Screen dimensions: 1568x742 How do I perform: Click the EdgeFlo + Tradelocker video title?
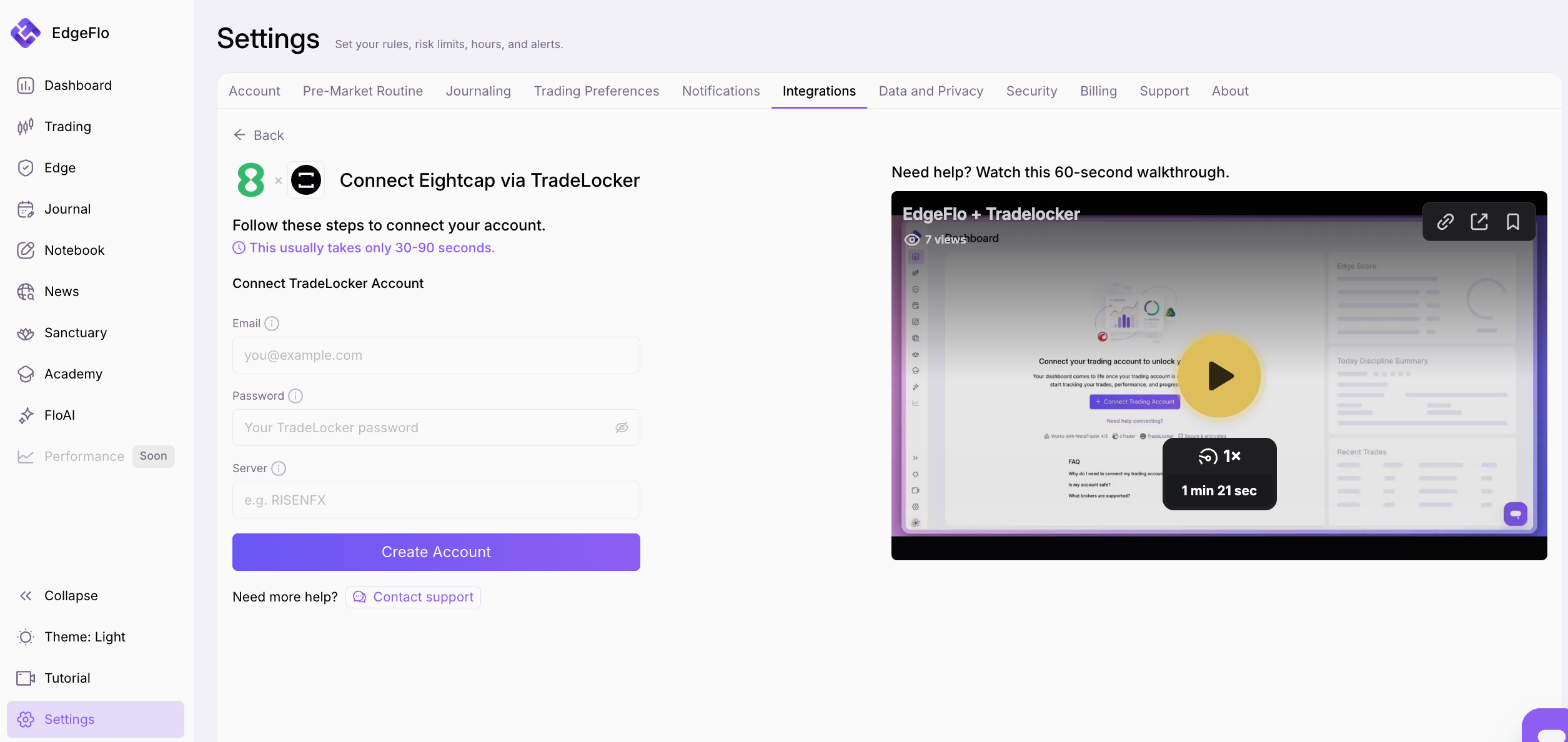tap(991, 214)
